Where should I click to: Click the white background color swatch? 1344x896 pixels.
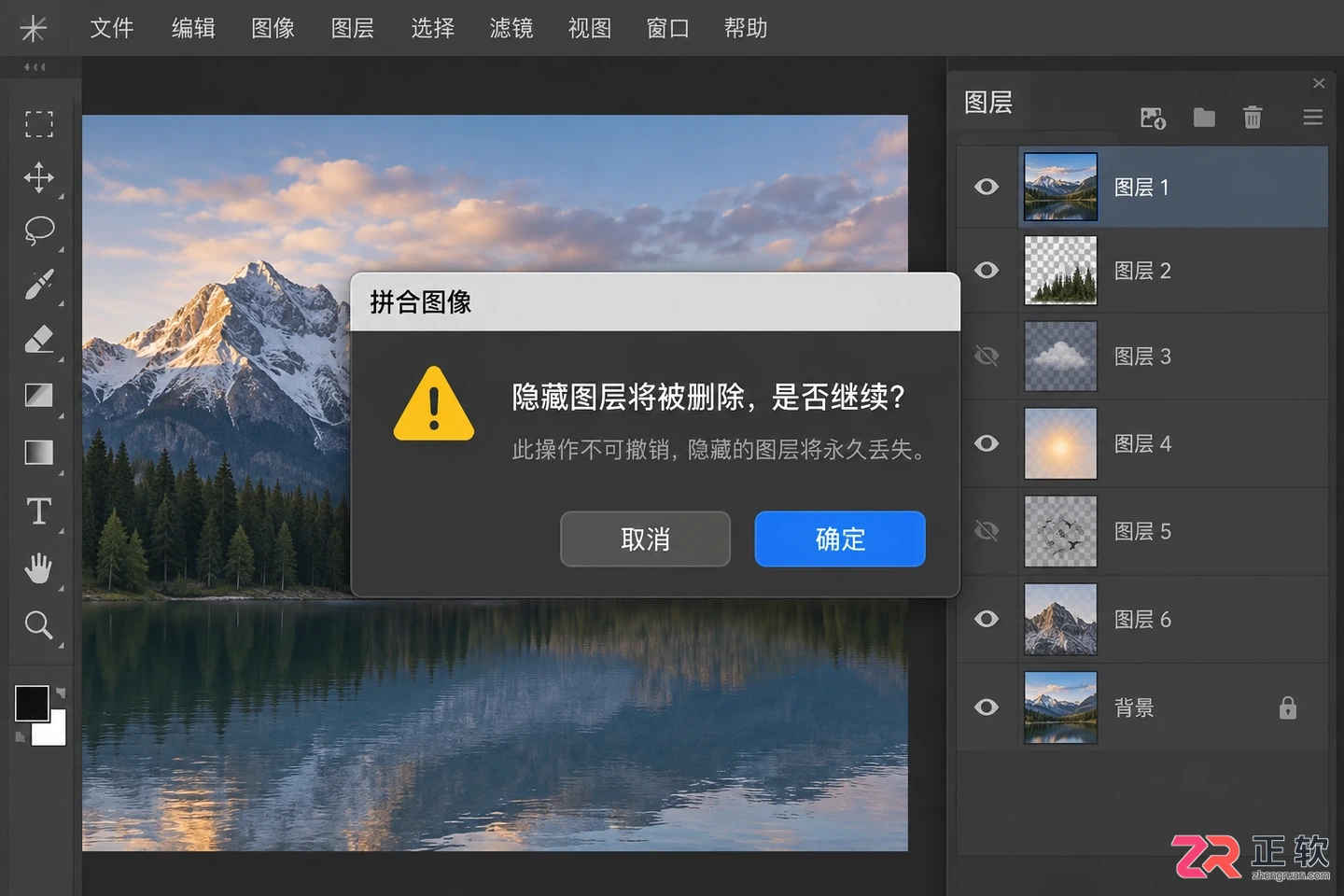[54, 732]
